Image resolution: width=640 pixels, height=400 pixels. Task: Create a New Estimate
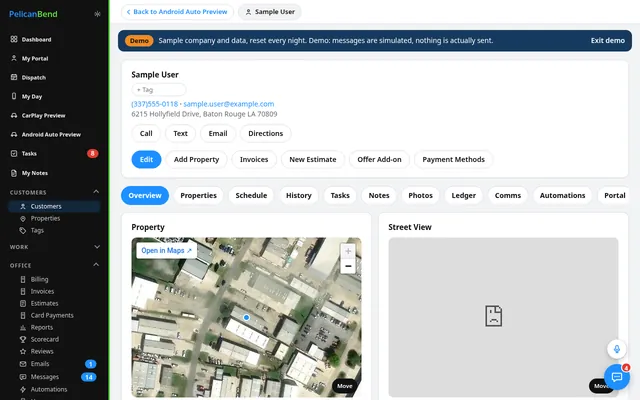[x=313, y=160]
